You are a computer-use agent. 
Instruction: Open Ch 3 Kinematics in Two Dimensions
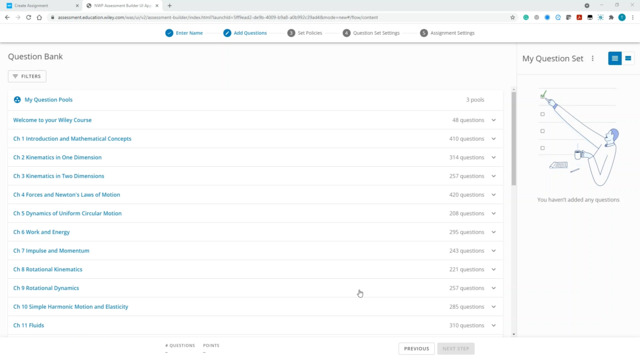pos(58,176)
